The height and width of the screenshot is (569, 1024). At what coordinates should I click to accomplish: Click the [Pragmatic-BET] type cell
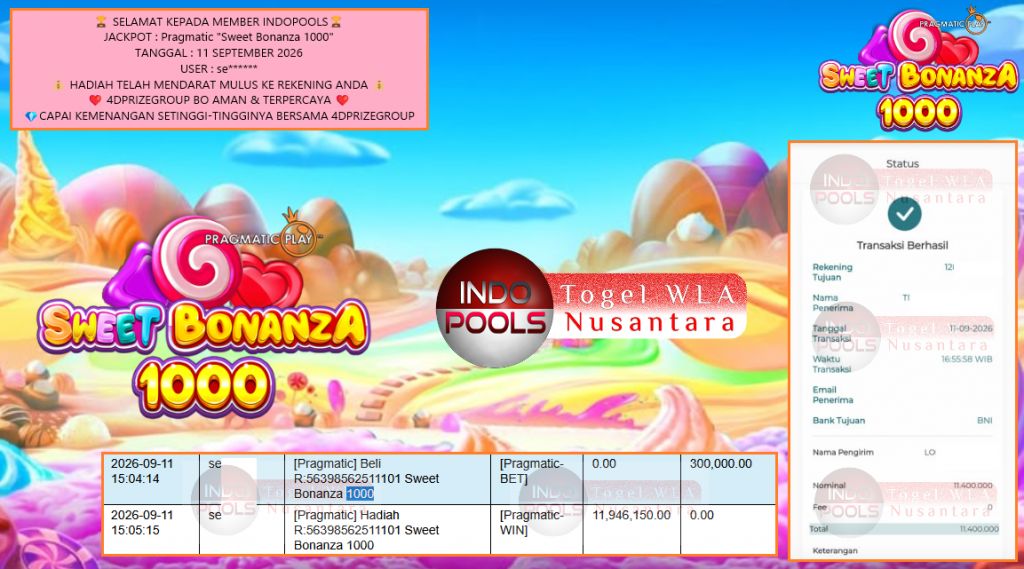pos(536,479)
